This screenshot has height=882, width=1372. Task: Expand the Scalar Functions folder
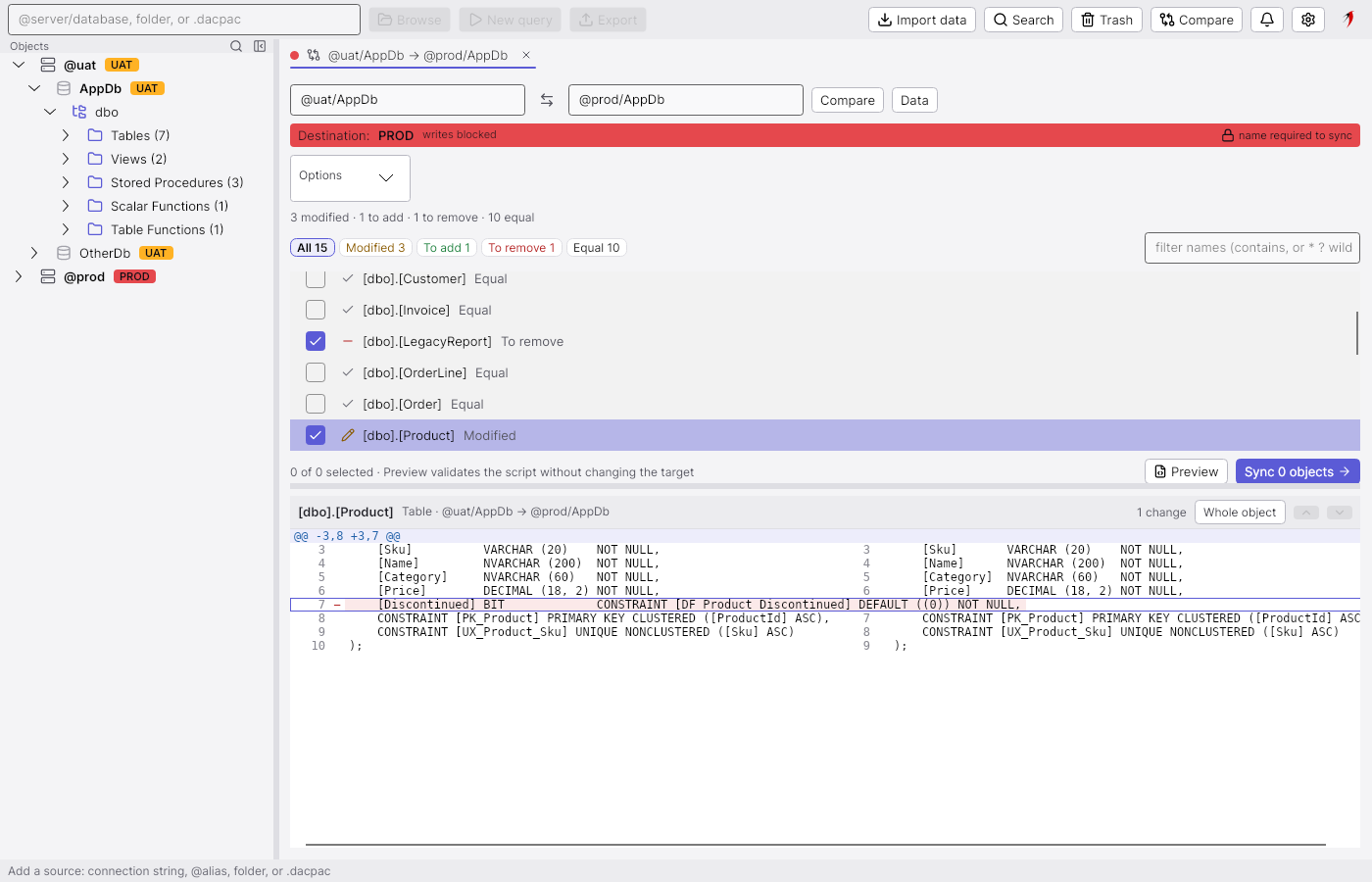coord(66,206)
